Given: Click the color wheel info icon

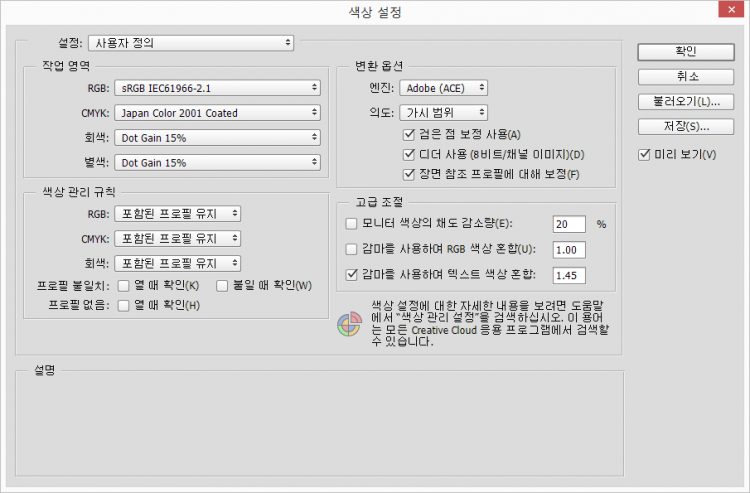Looking at the screenshot, I should (346, 326).
